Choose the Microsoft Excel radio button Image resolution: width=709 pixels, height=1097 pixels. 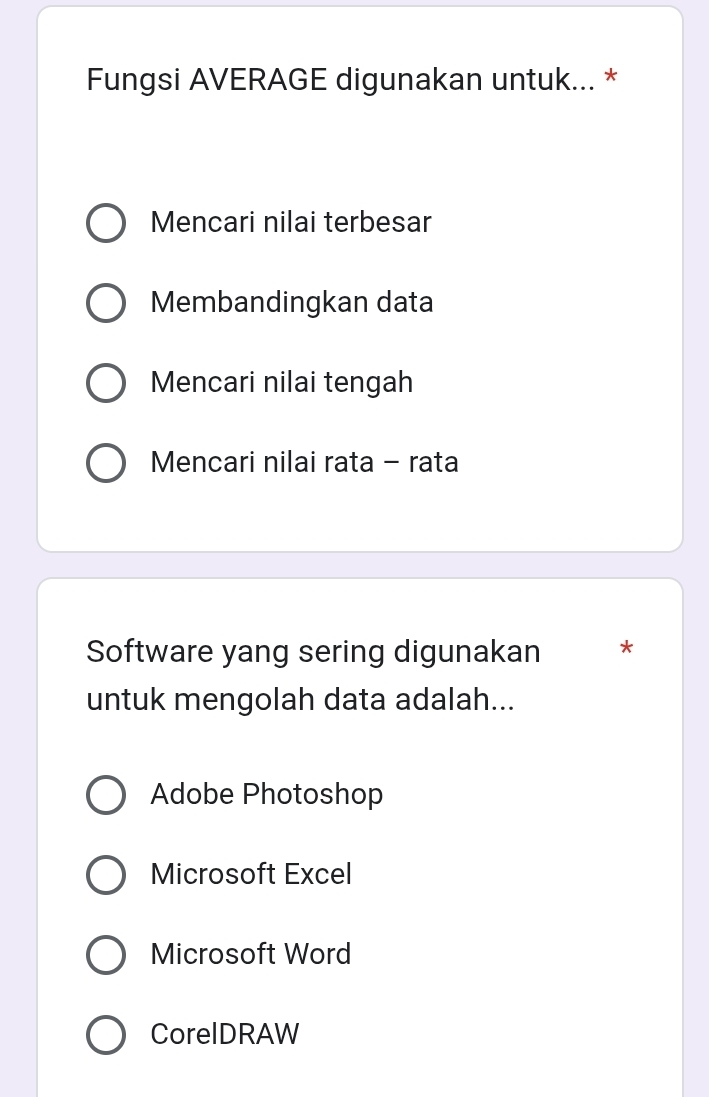106,875
